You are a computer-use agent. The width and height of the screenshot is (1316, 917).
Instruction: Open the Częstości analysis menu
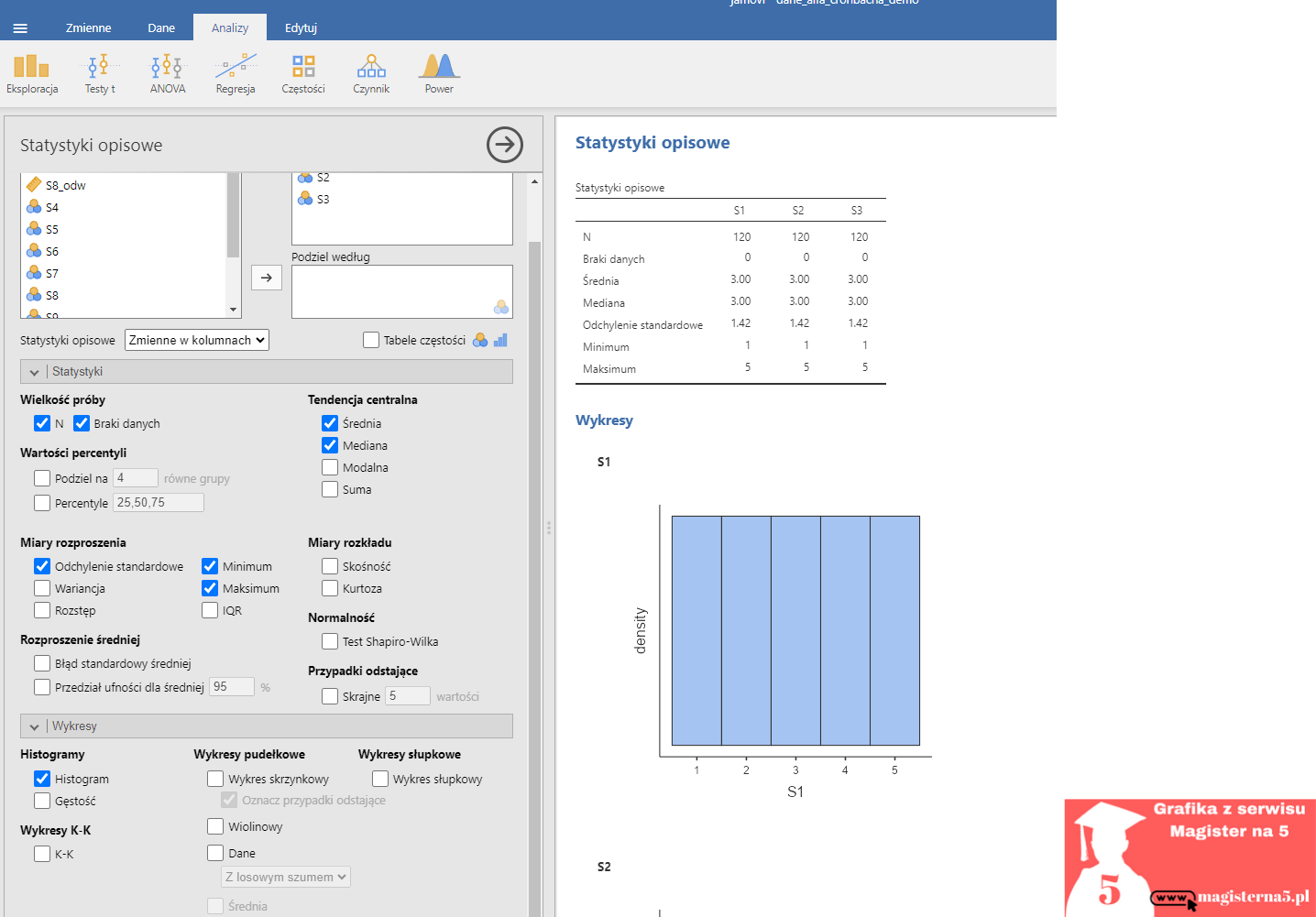pyautogui.click(x=303, y=73)
